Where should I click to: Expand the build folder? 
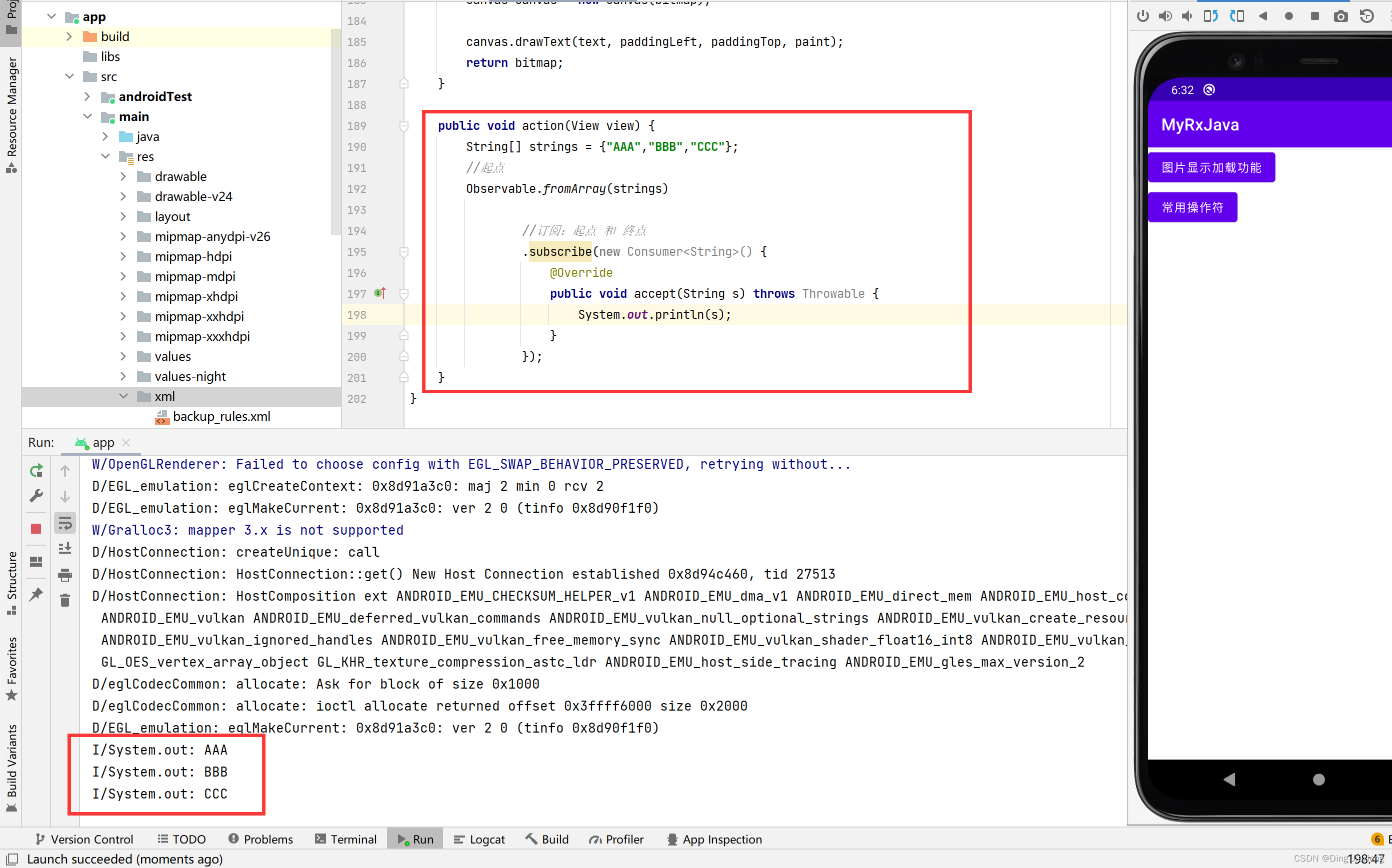pos(69,36)
